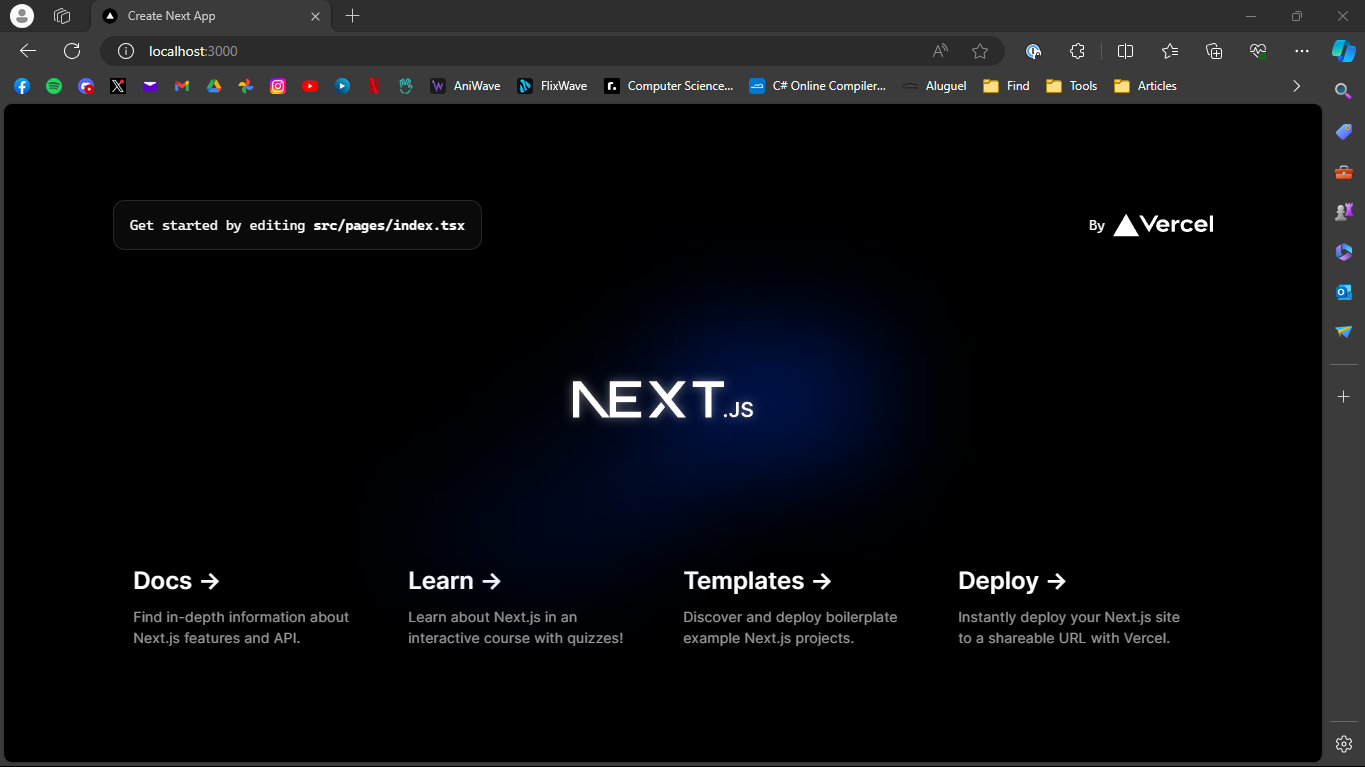The width and height of the screenshot is (1365, 767).
Task: Open the teal hand icon bookmark
Action: 406,86
